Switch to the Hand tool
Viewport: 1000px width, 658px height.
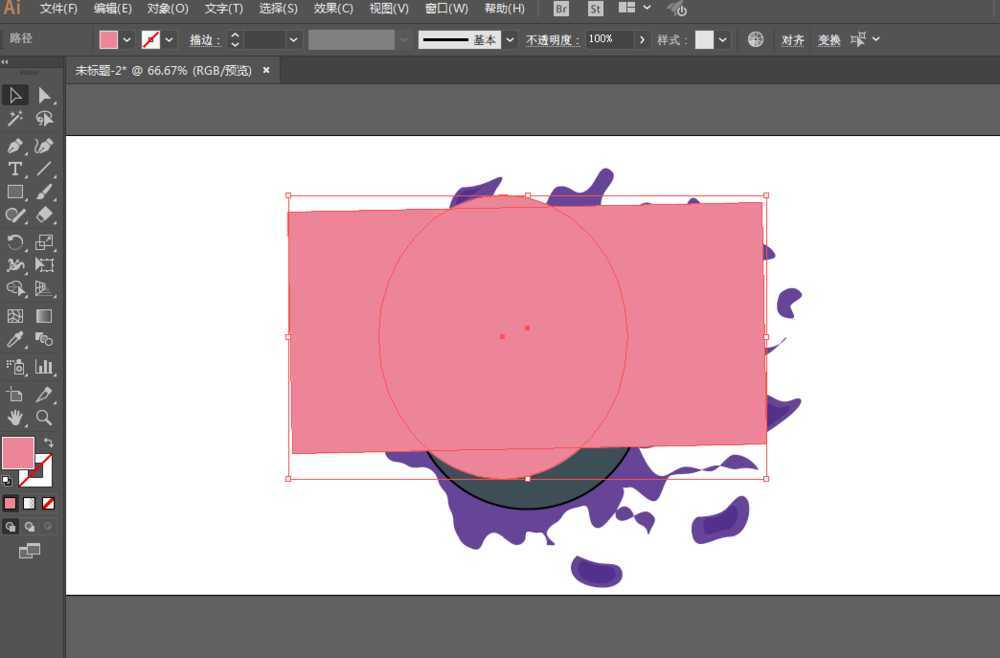[15, 418]
